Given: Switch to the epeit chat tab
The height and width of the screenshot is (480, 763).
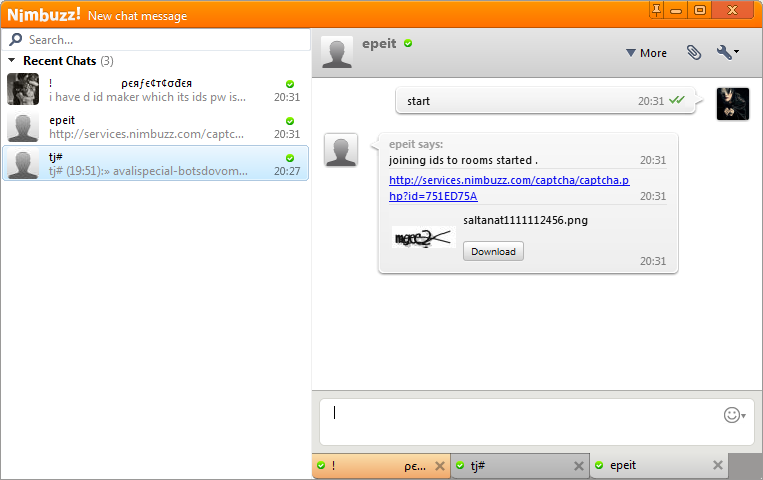Looking at the screenshot, I should pos(659,466).
